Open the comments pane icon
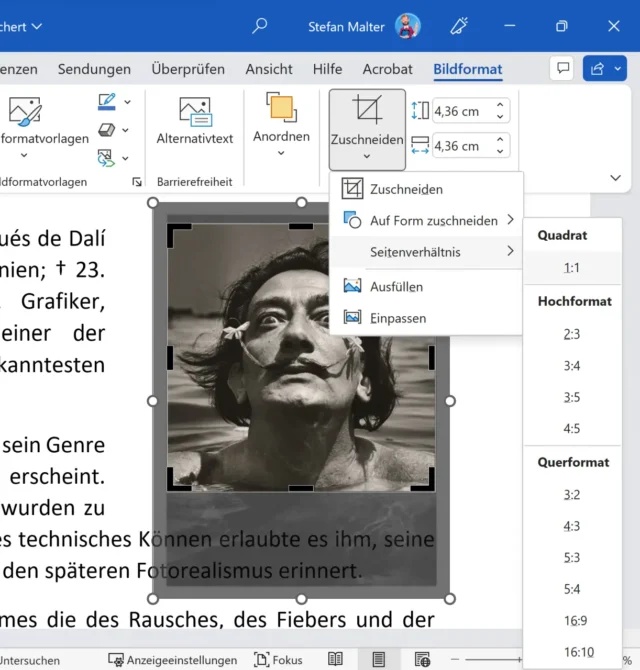The width and height of the screenshot is (640, 670). [563, 69]
